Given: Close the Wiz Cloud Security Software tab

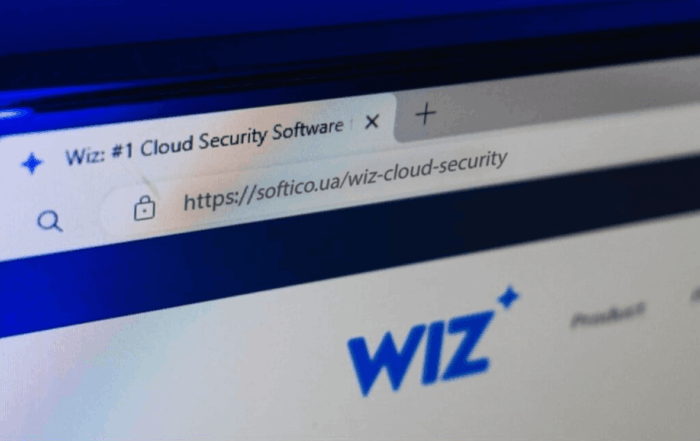Looking at the screenshot, I should pos(371,121).
